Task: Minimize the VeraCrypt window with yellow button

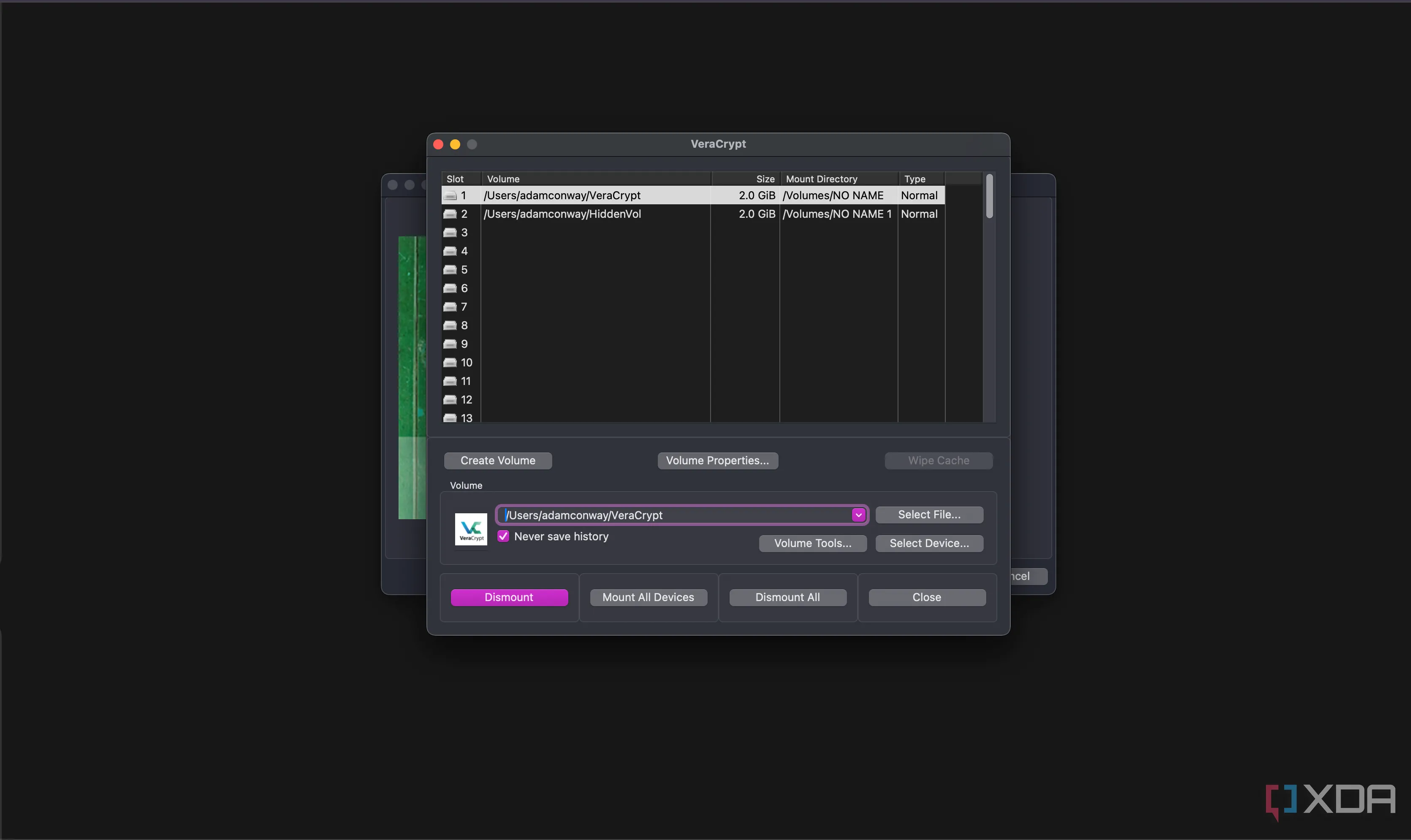Action: click(455, 145)
